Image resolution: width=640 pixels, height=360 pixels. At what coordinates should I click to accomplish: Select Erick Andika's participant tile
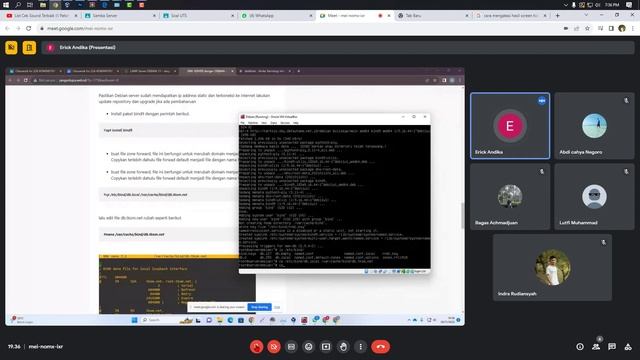(510, 126)
